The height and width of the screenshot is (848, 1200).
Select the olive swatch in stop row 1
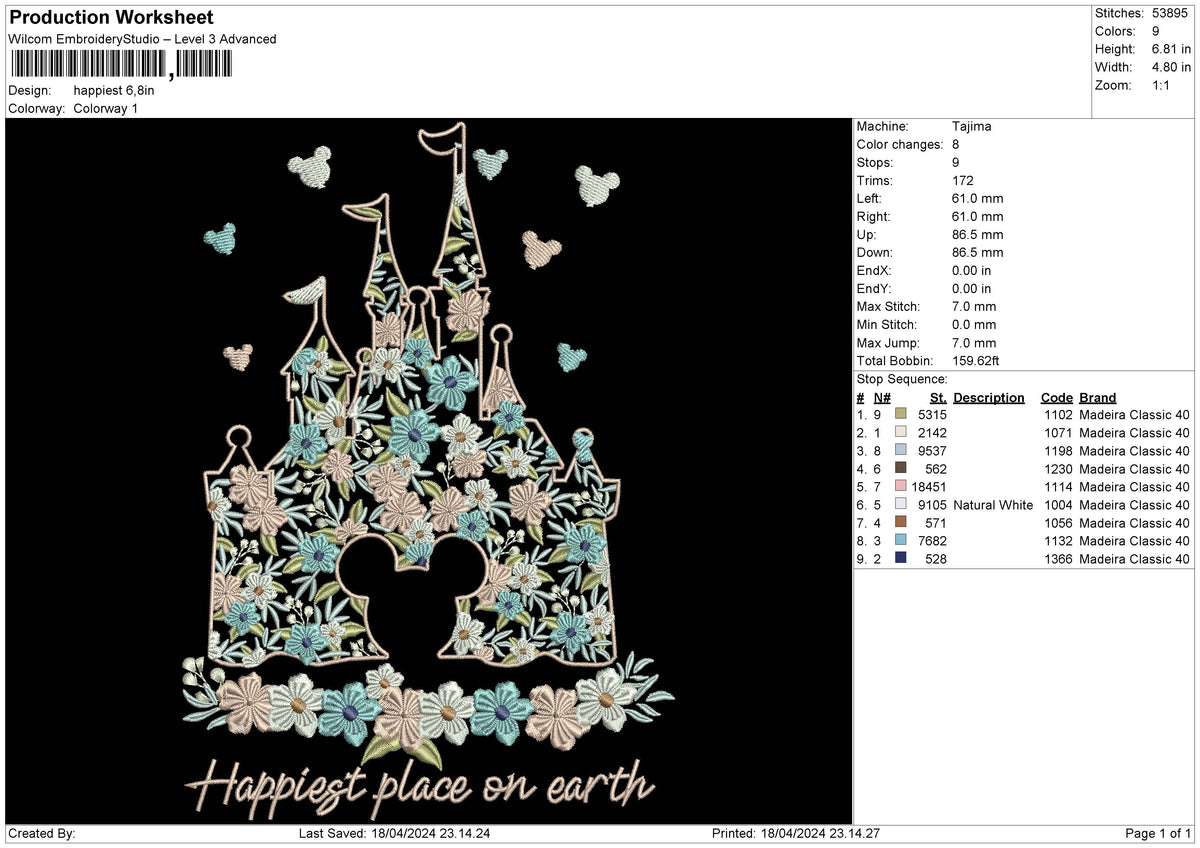click(902, 414)
